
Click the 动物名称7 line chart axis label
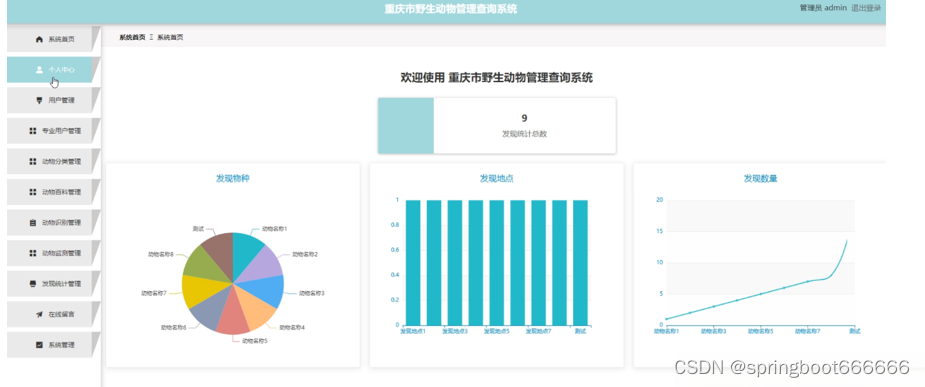807,332
